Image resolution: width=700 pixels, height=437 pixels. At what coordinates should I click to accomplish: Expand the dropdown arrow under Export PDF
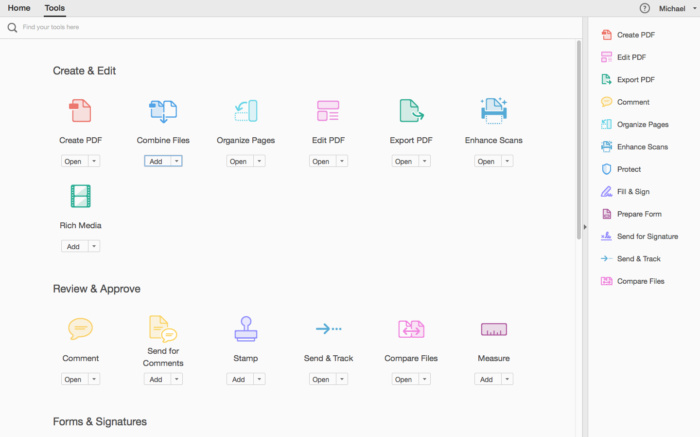click(x=424, y=161)
